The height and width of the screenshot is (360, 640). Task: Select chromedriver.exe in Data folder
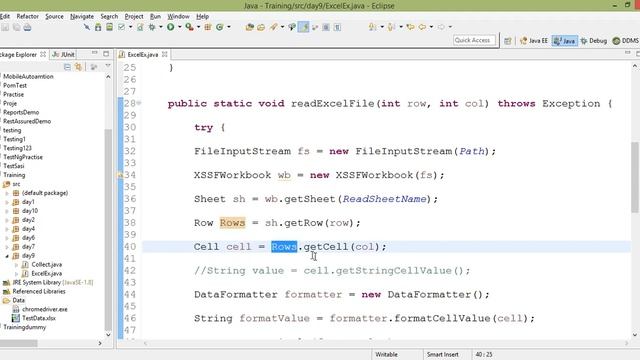[x=45, y=309]
